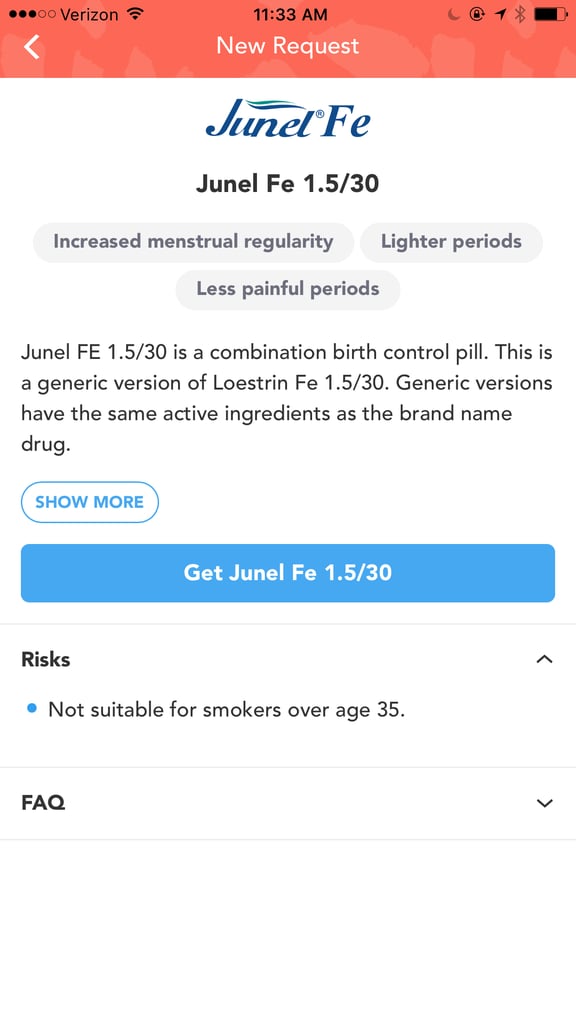The width and height of the screenshot is (576, 1024).
Task: Tap the chevron next to Risks
Action: [x=544, y=659]
